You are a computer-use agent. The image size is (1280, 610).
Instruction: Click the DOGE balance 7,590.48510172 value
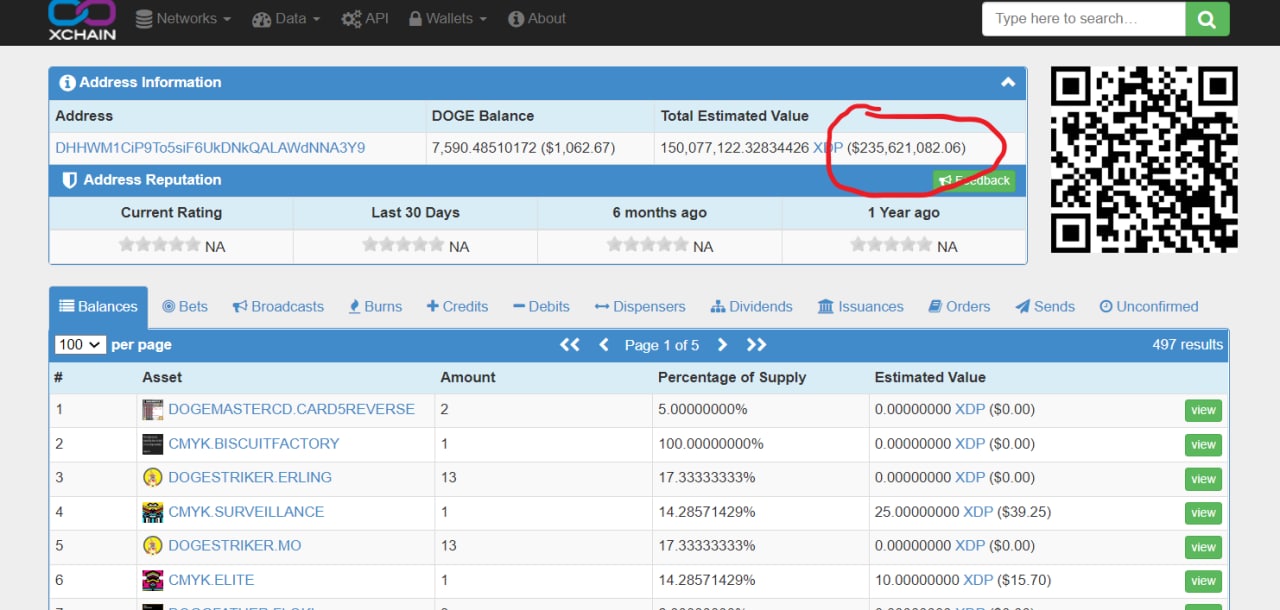[x=484, y=148]
